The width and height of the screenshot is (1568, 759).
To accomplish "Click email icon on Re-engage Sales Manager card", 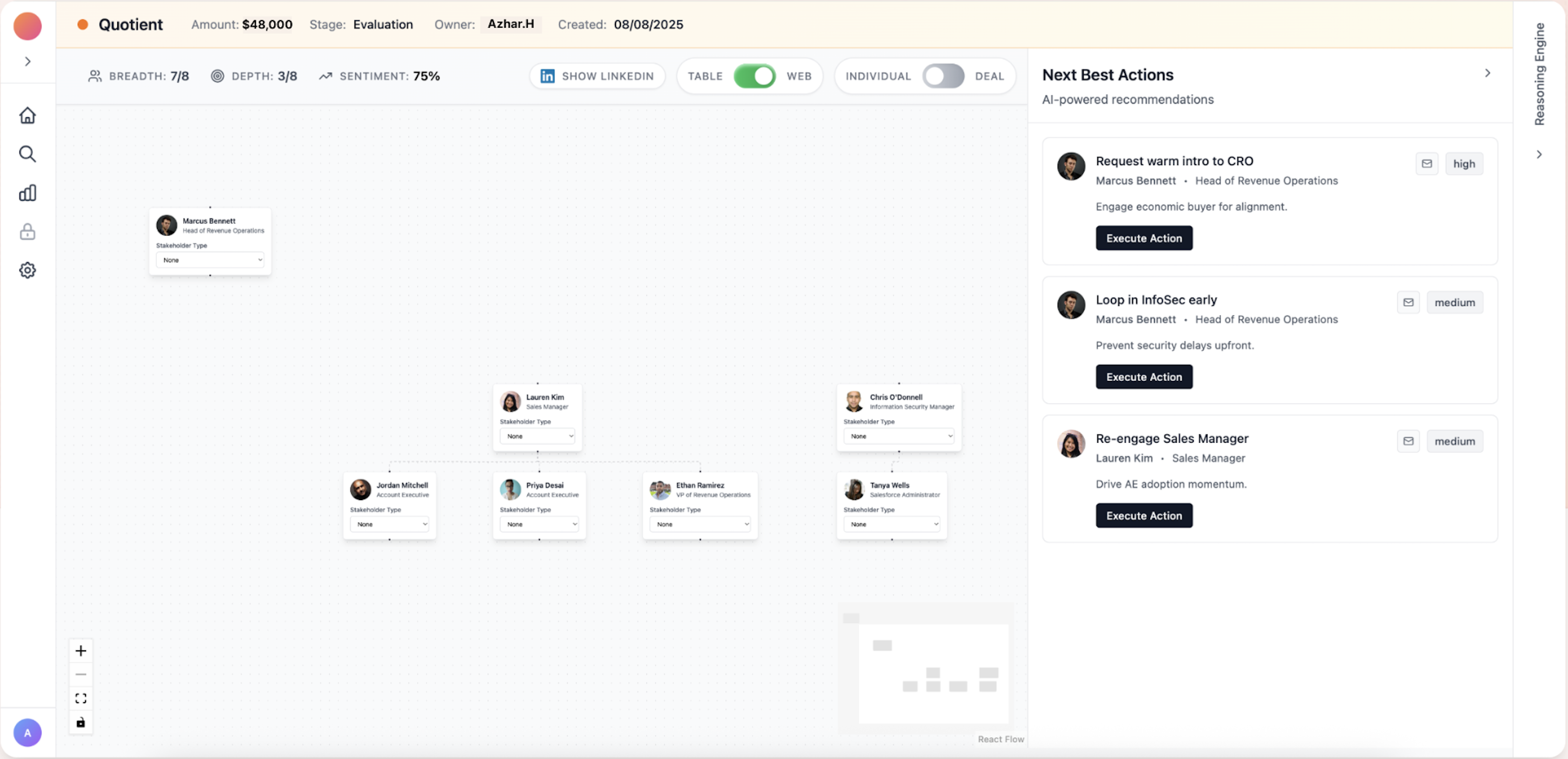I will 1408,441.
